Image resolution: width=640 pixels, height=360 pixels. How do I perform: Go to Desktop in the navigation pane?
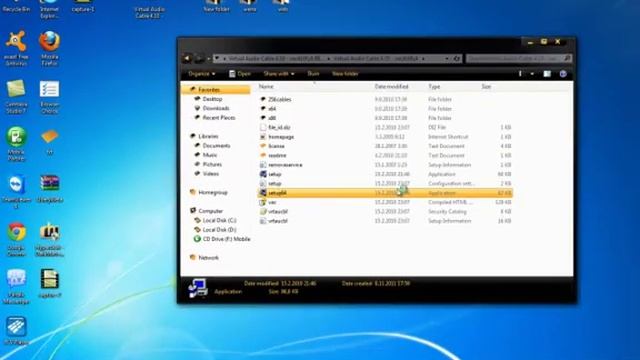[x=212, y=99]
